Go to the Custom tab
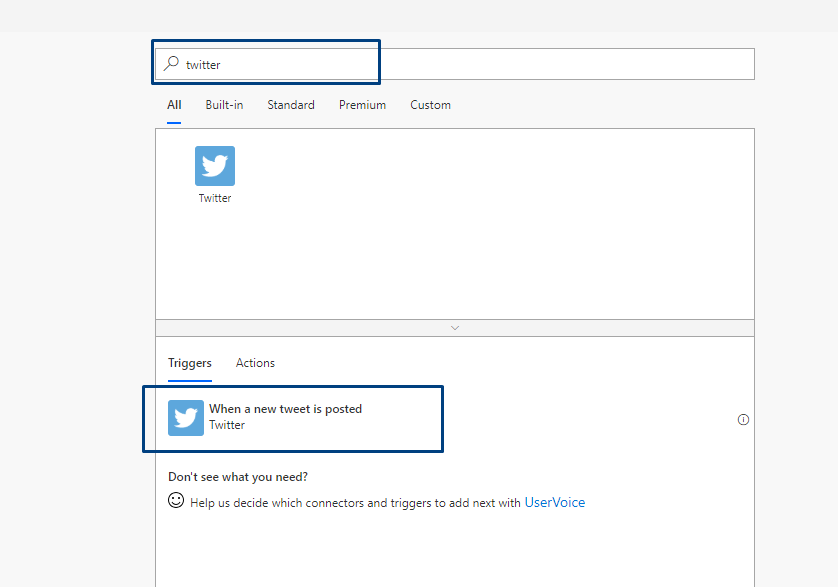 pyautogui.click(x=430, y=105)
